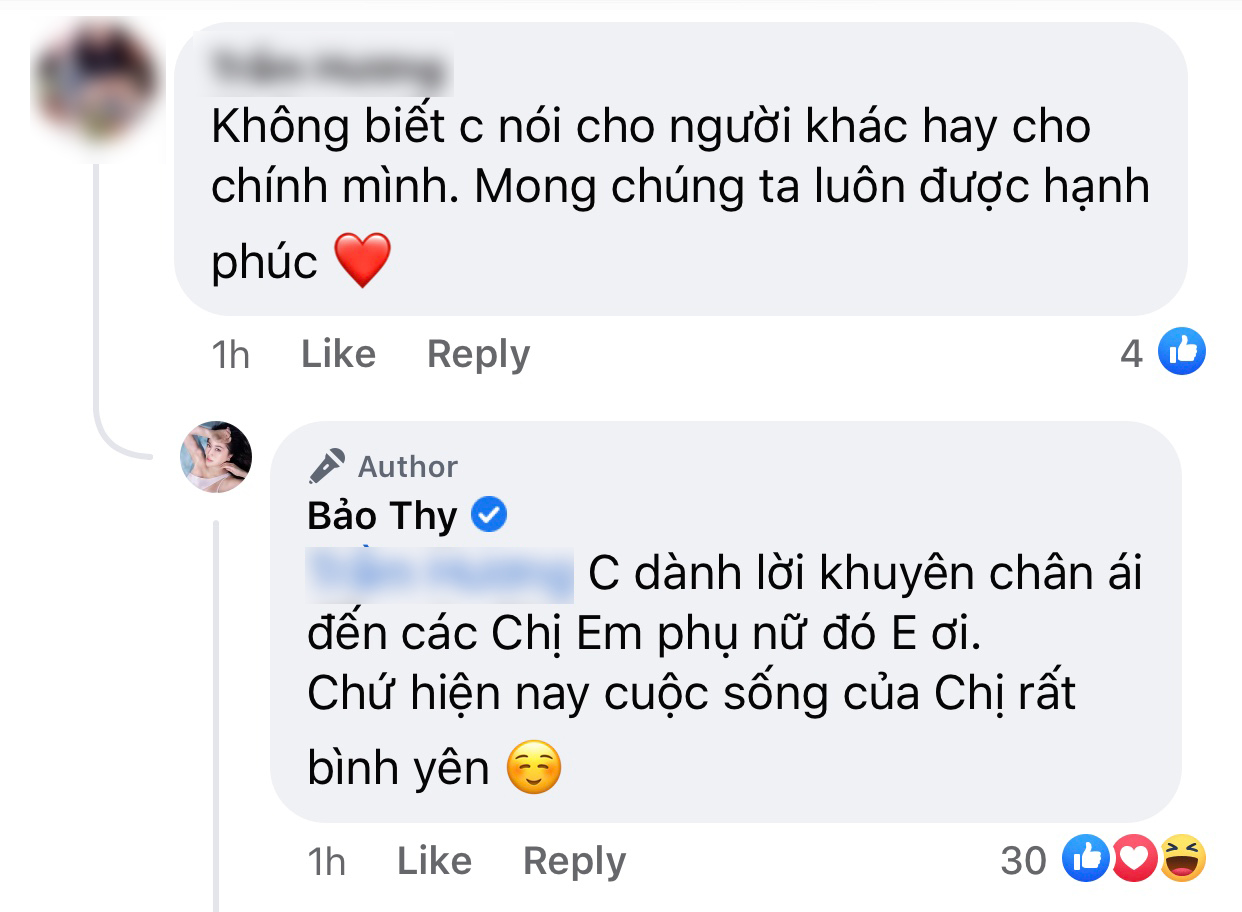Viewport: 1242px width, 912px height.
Task: Open the reaction count "4" on the first comment
Action: [x=1131, y=353]
